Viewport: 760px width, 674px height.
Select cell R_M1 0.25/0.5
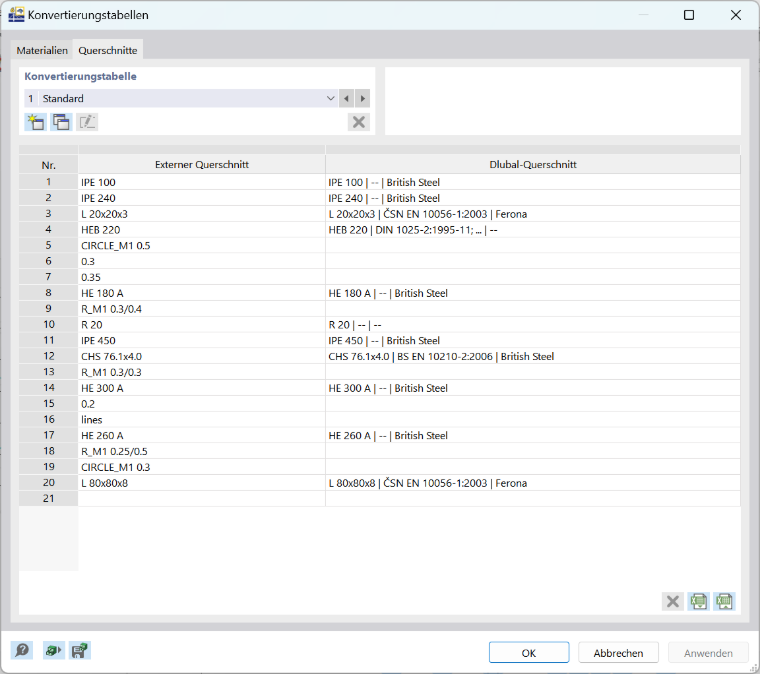tap(202, 451)
